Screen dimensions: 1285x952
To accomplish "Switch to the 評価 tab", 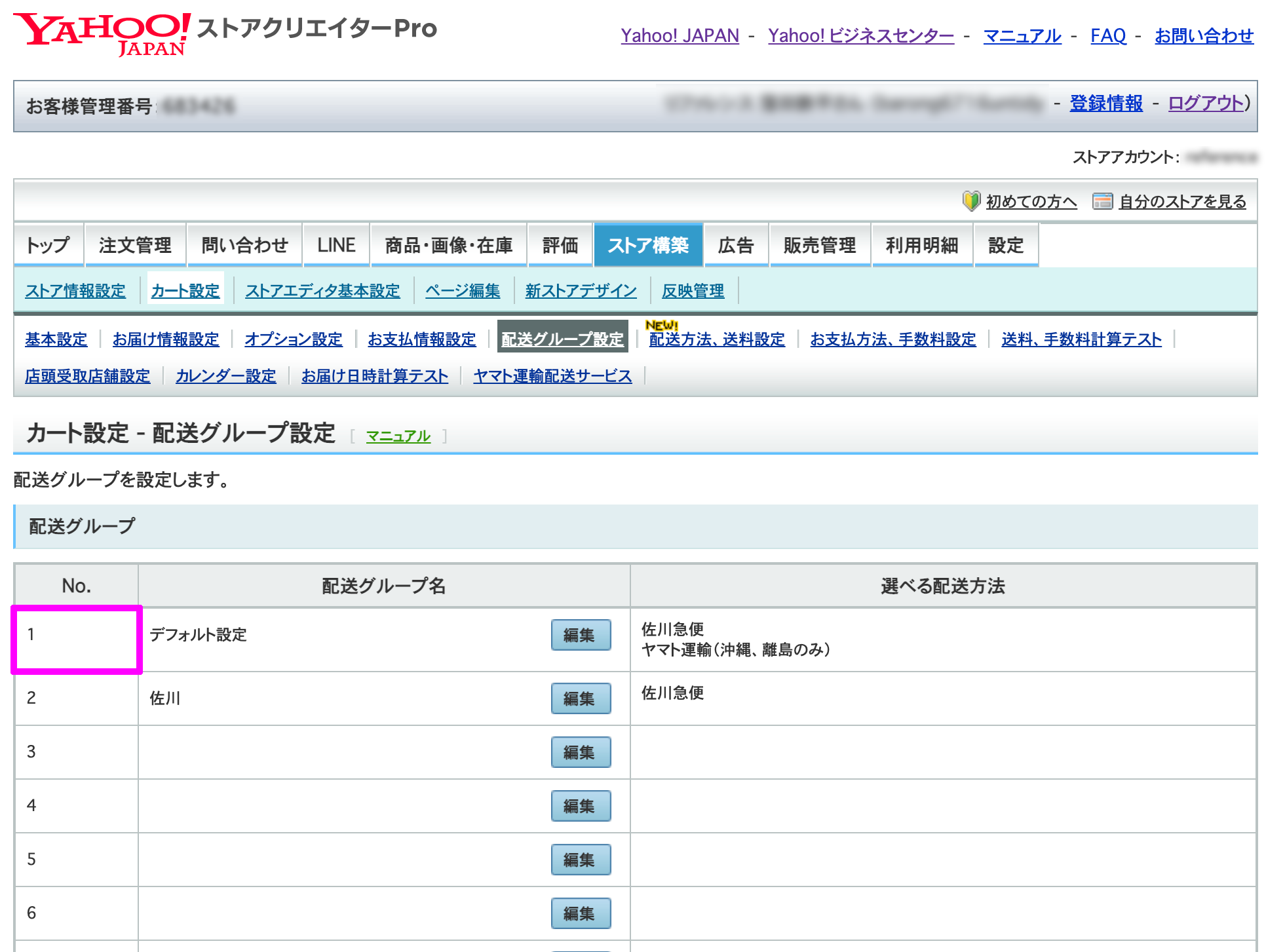I will point(560,245).
